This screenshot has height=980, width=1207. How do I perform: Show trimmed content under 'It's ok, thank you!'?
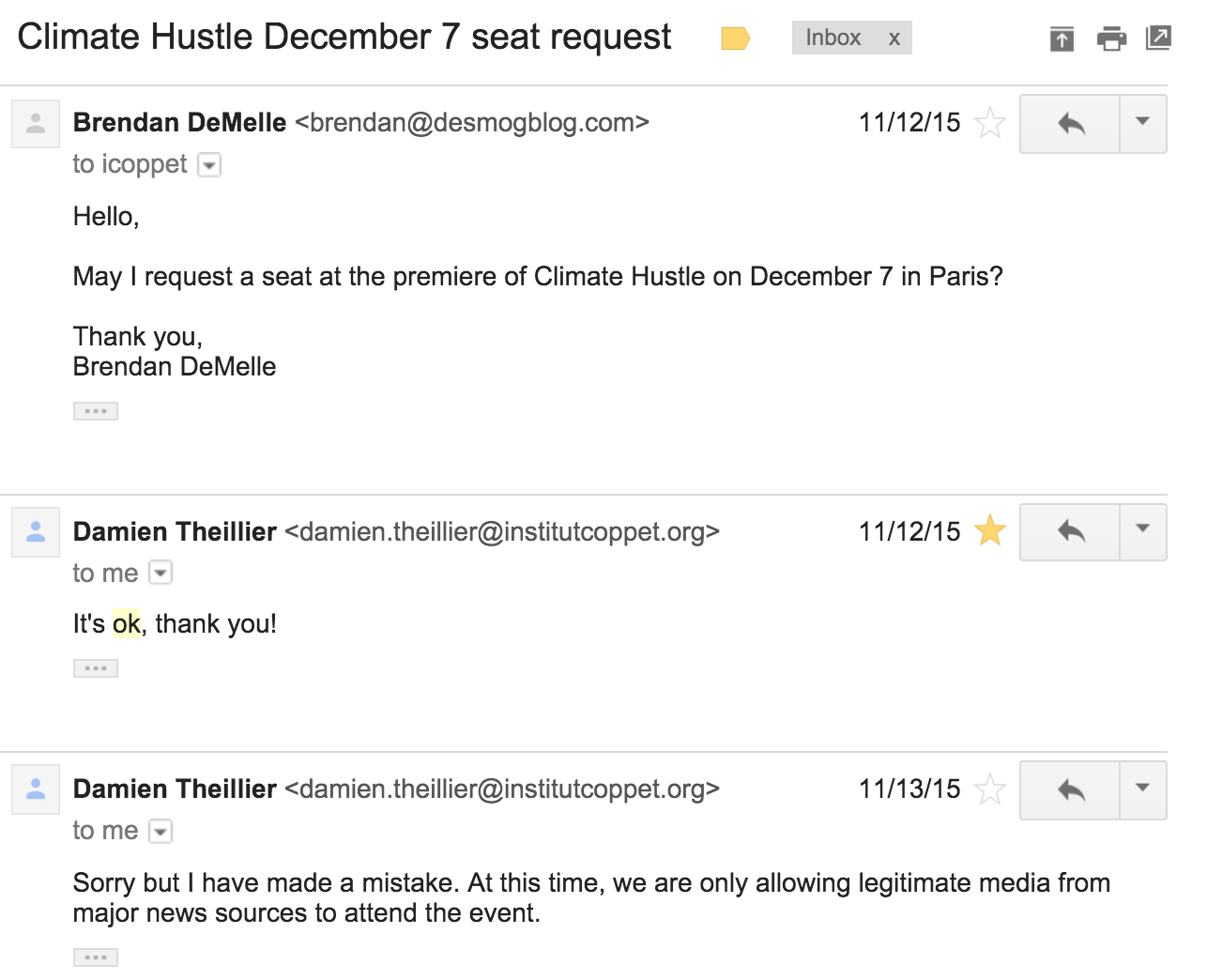coord(96,668)
